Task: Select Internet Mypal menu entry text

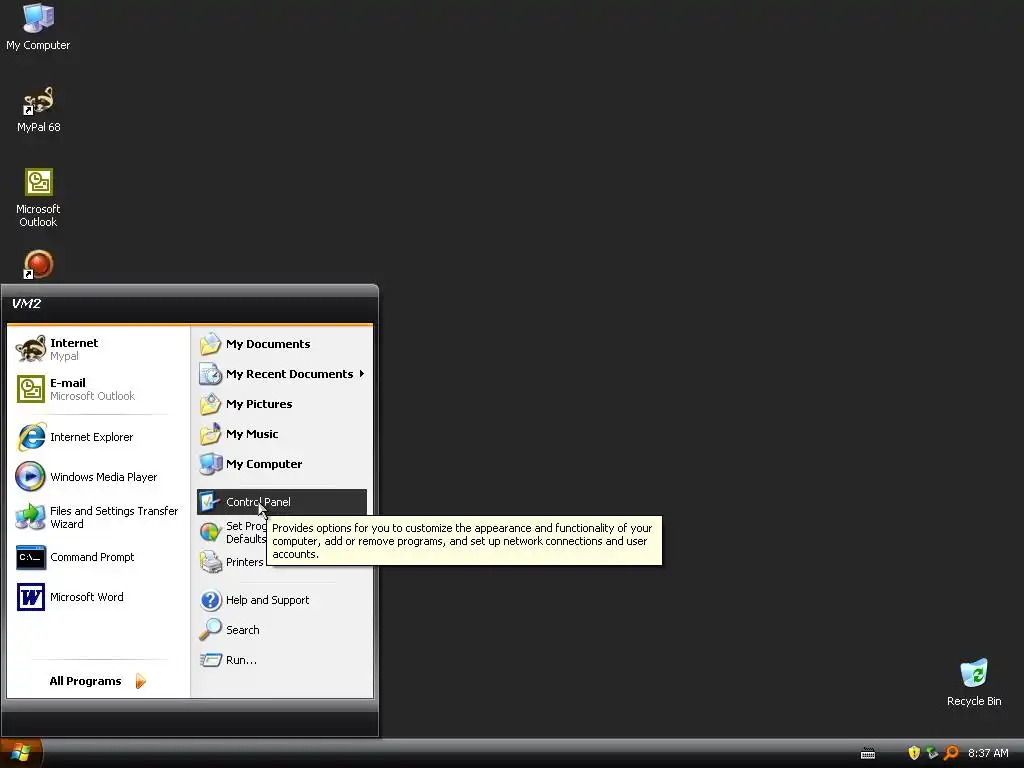Action: pos(74,349)
